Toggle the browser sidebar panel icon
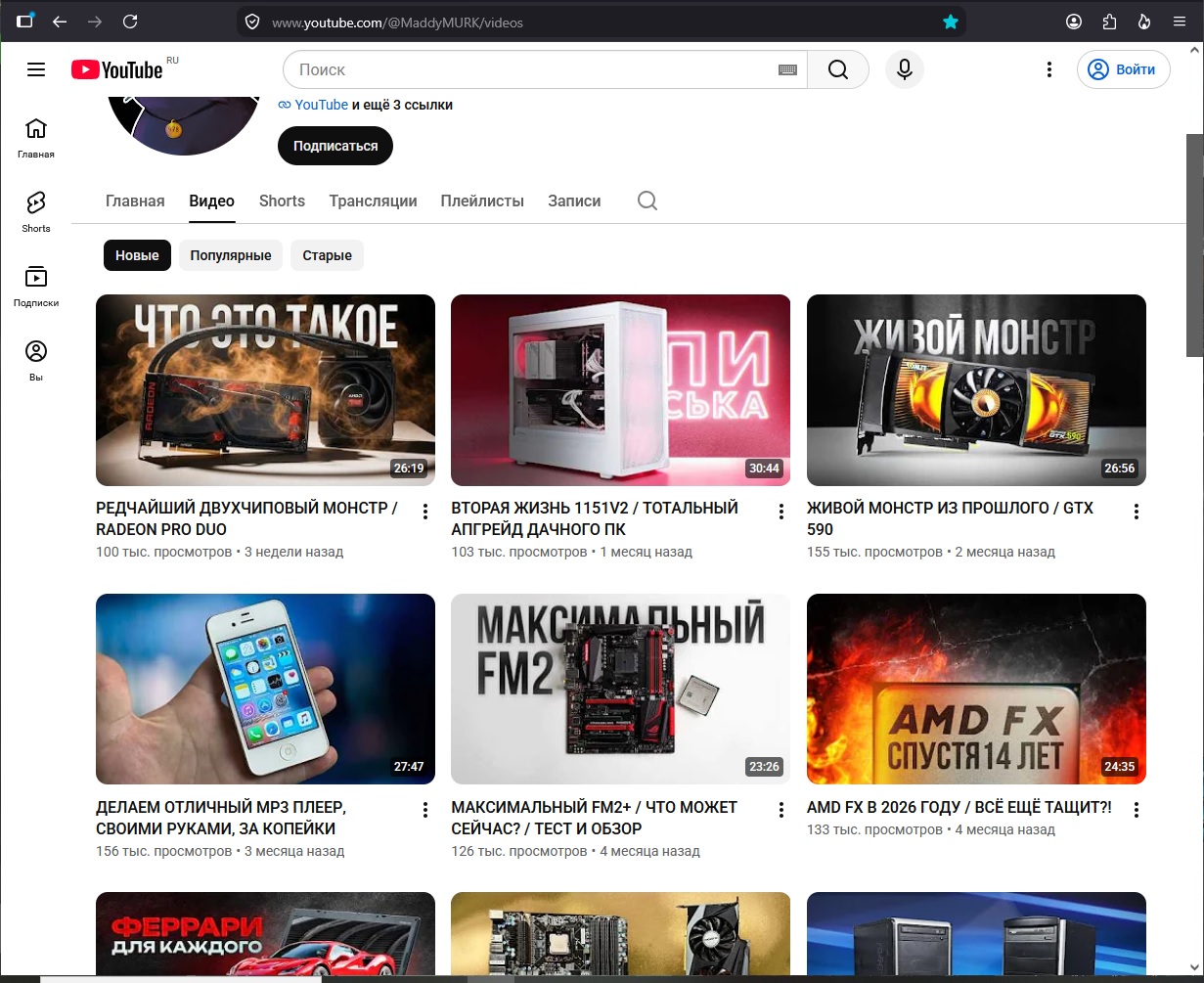 [25, 21]
